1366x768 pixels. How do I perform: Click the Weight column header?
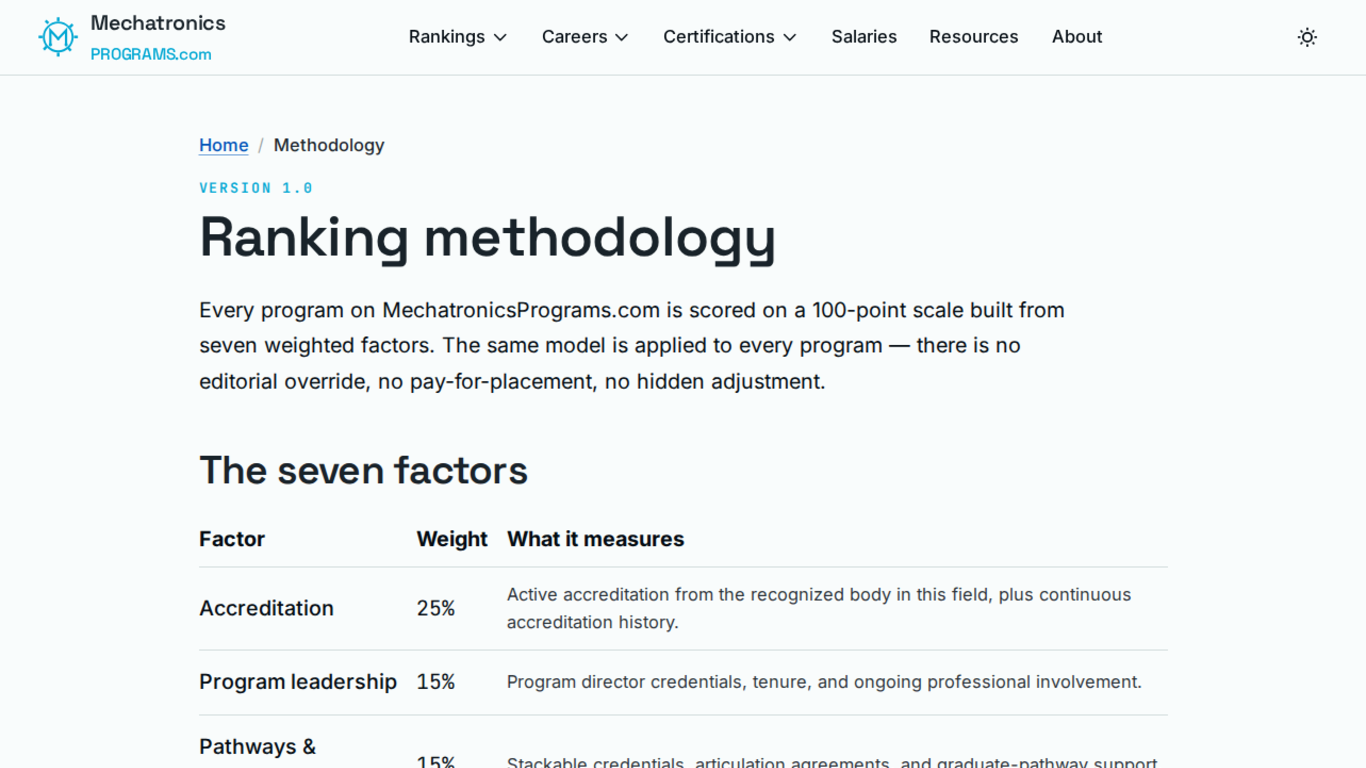point(452,539)
